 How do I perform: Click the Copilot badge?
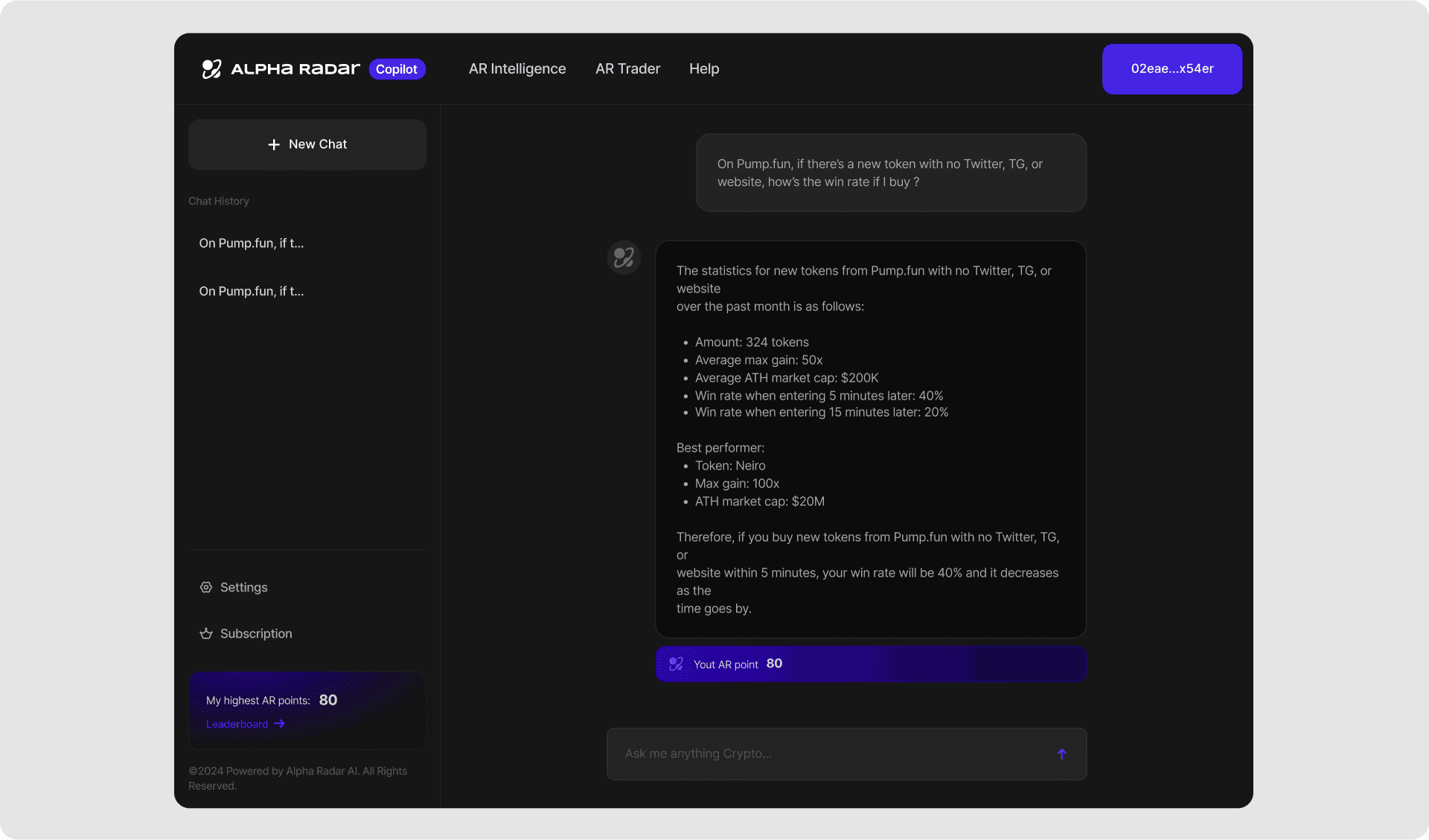click(x=397, y=69)
